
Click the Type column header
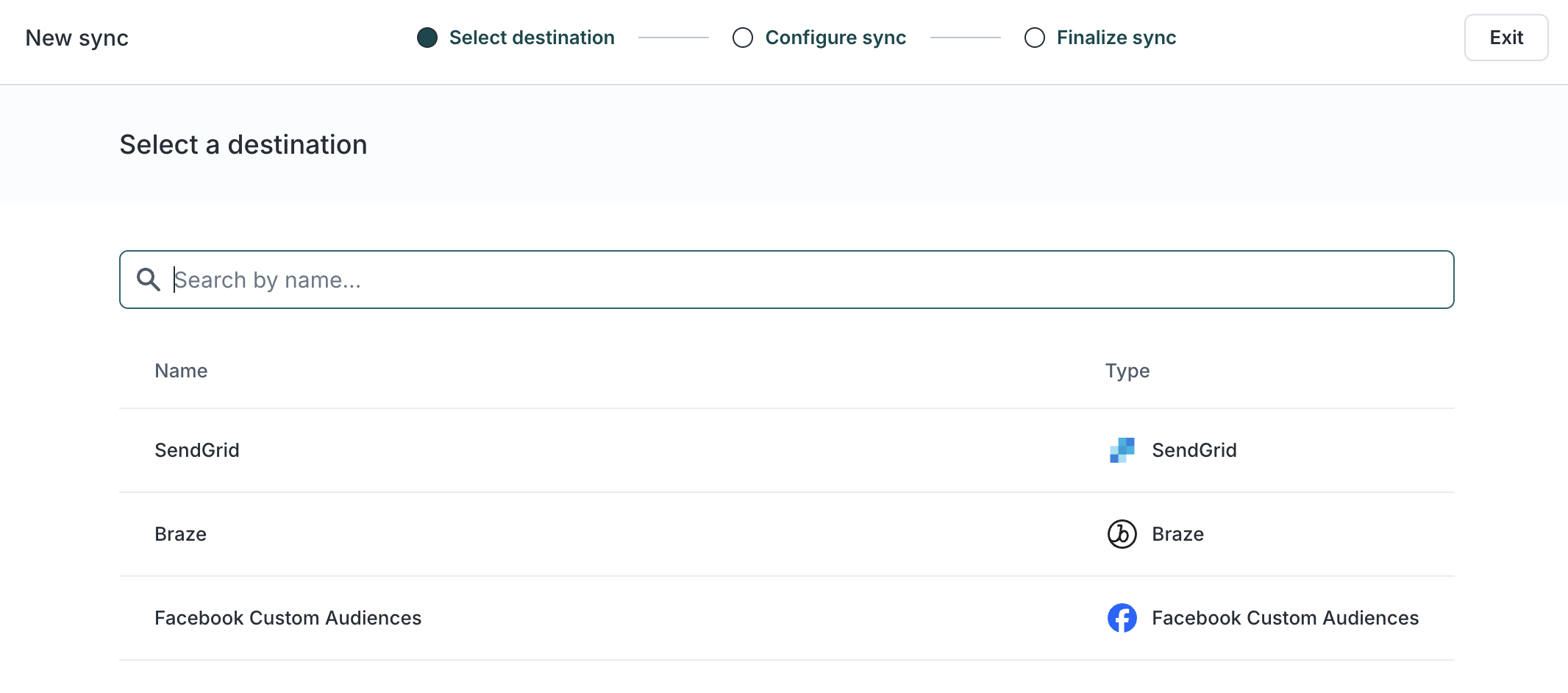pos(1127,371)
